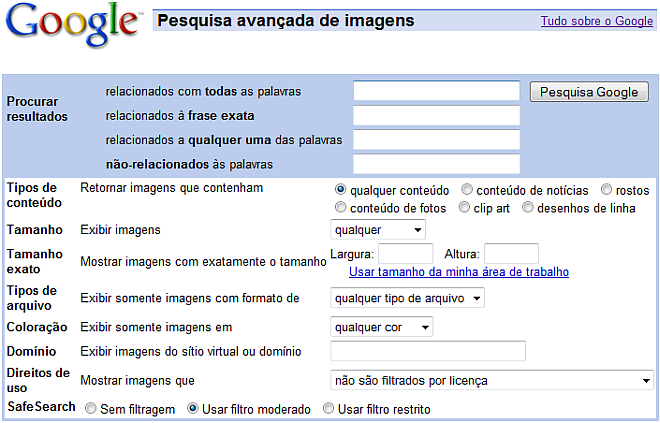Select 'qualquer conteúdo' radio button

point(340,190)
